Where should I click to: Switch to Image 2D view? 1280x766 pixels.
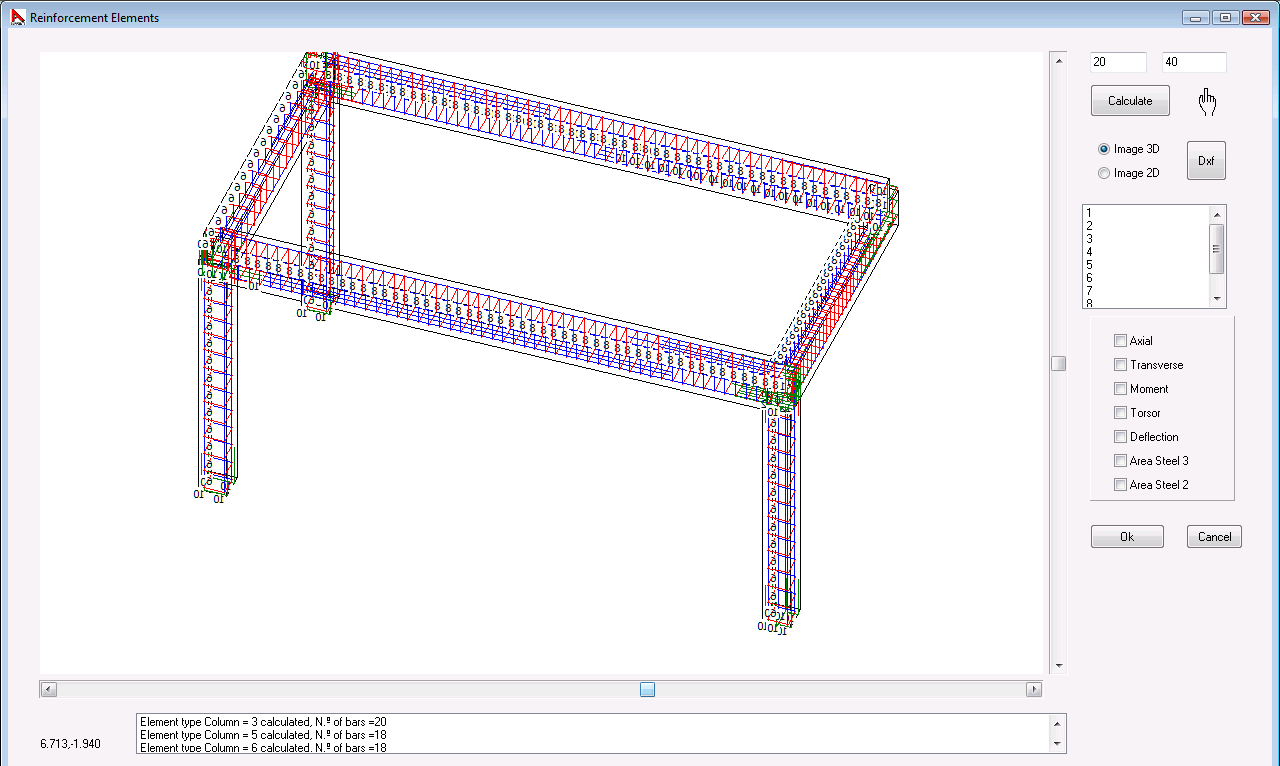pos(1104,173)
